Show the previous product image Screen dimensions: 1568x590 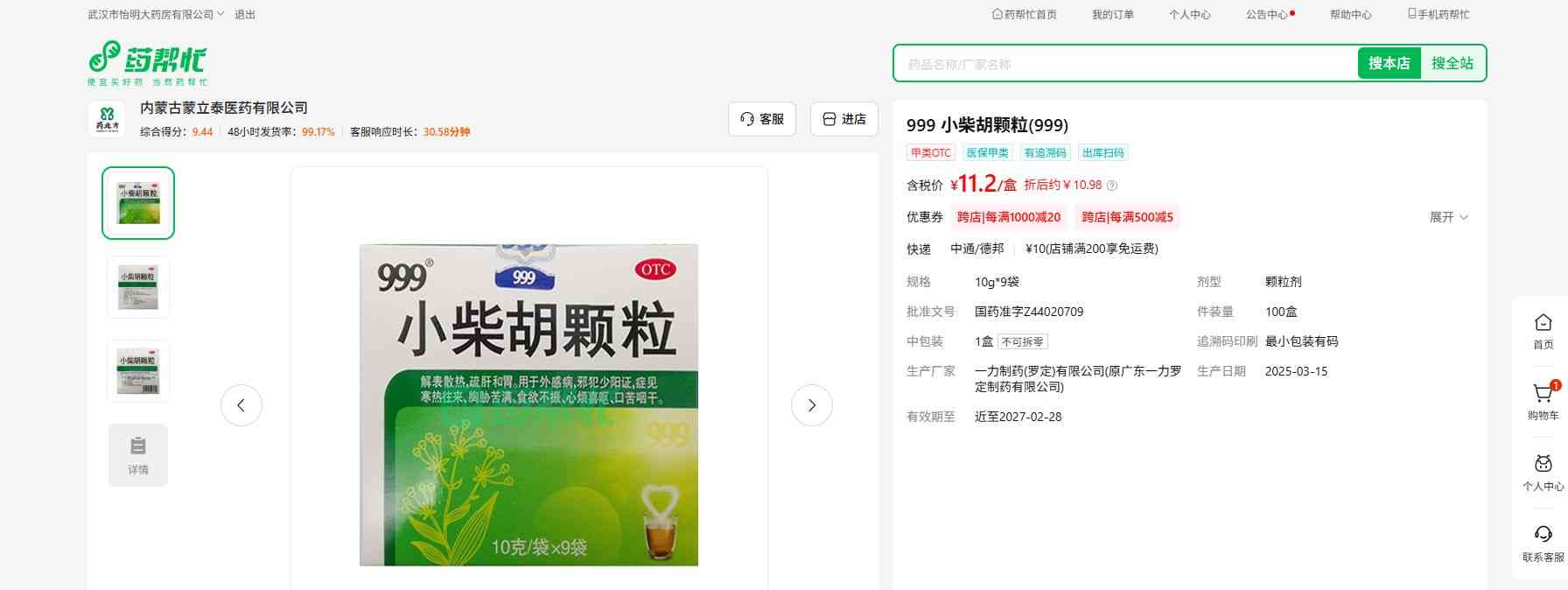(241, 405)
